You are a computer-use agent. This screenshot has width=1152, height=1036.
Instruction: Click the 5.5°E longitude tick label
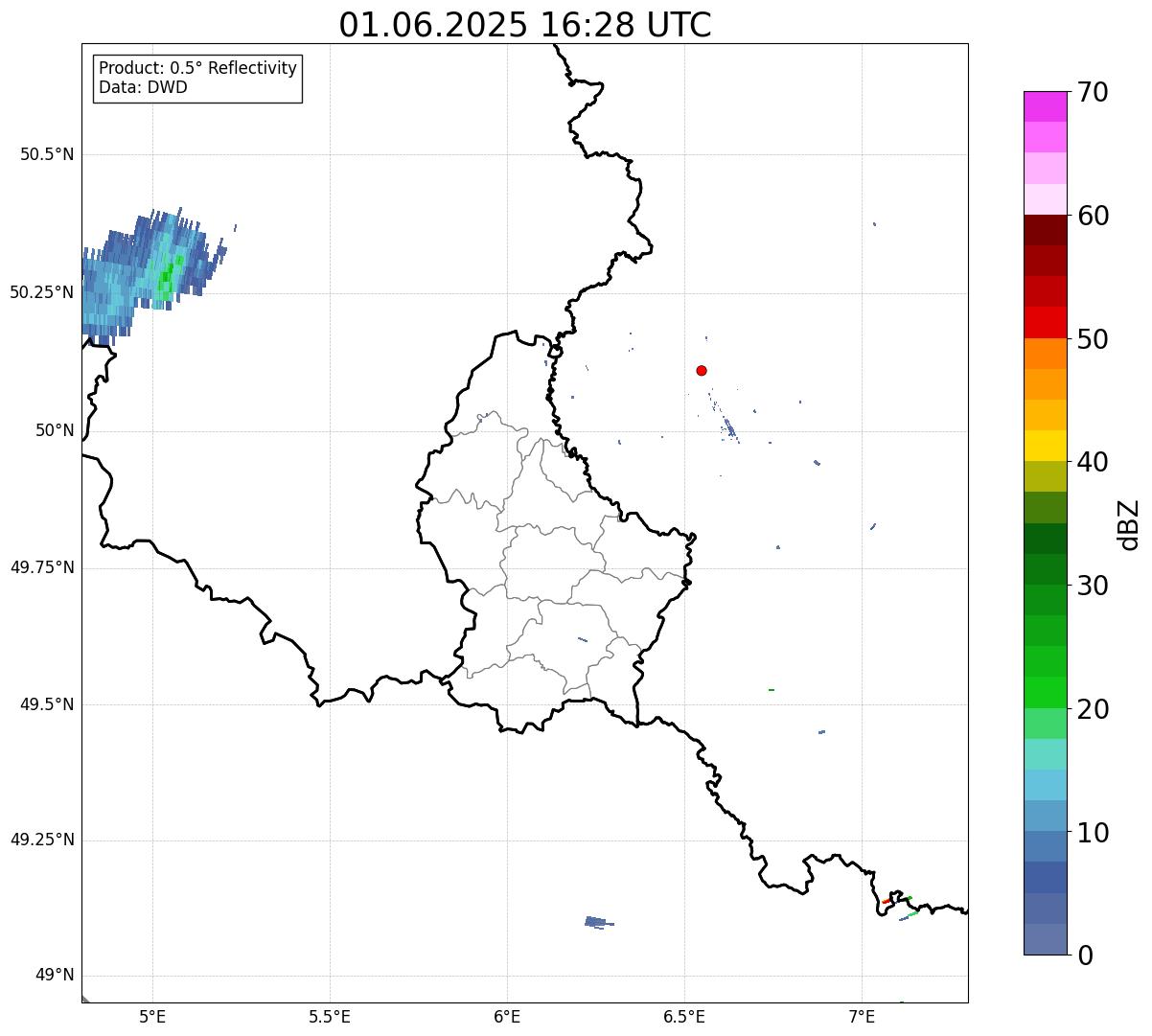pos(330,1016)
